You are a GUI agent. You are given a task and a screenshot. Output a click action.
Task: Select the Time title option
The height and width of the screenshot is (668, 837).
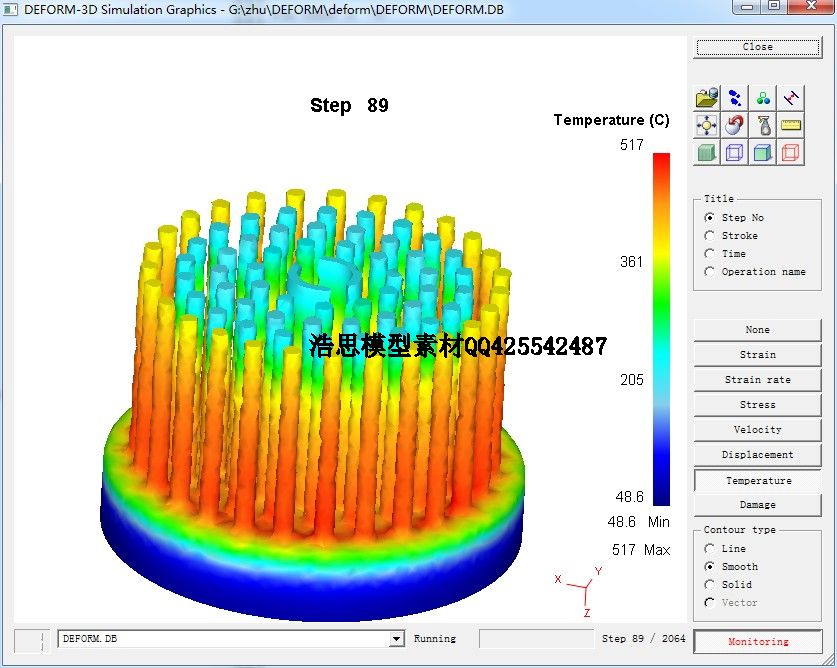coord(710,254)
